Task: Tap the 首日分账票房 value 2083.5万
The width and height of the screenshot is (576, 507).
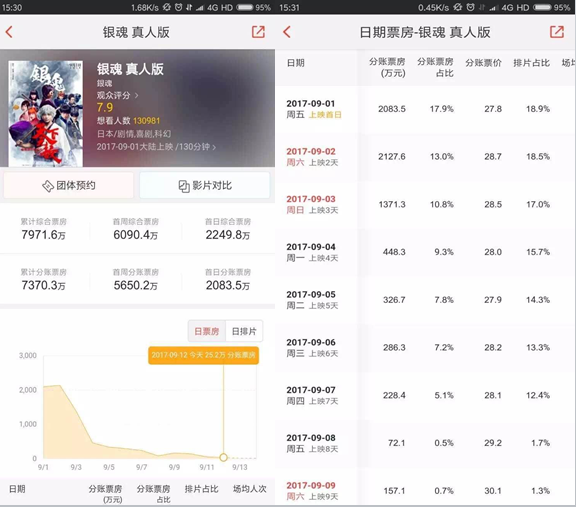Action: click(x=228, y=285)
